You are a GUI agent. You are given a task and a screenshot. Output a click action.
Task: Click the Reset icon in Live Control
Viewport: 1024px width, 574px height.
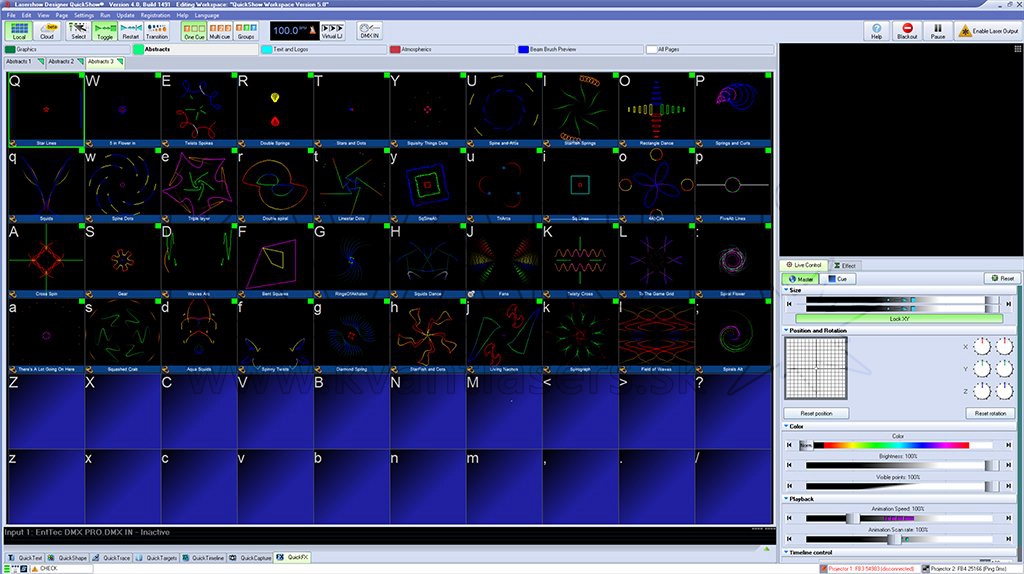pyautogui.click(x=1002, y=278)
